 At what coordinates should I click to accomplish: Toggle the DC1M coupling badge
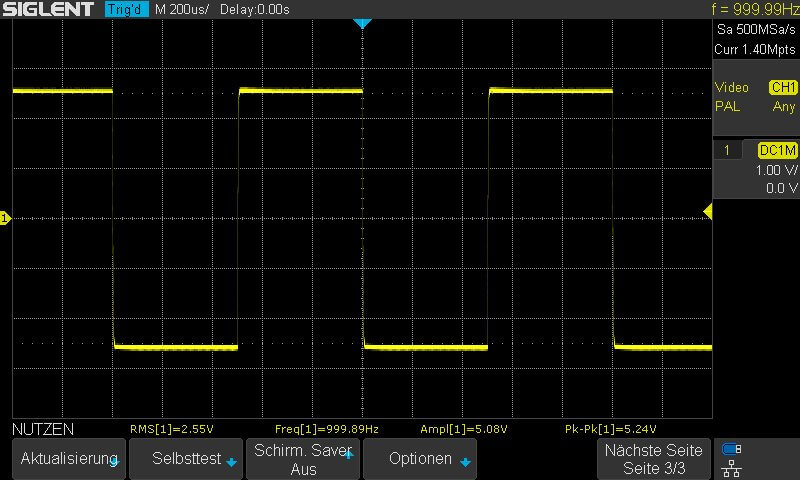(777, 150)
